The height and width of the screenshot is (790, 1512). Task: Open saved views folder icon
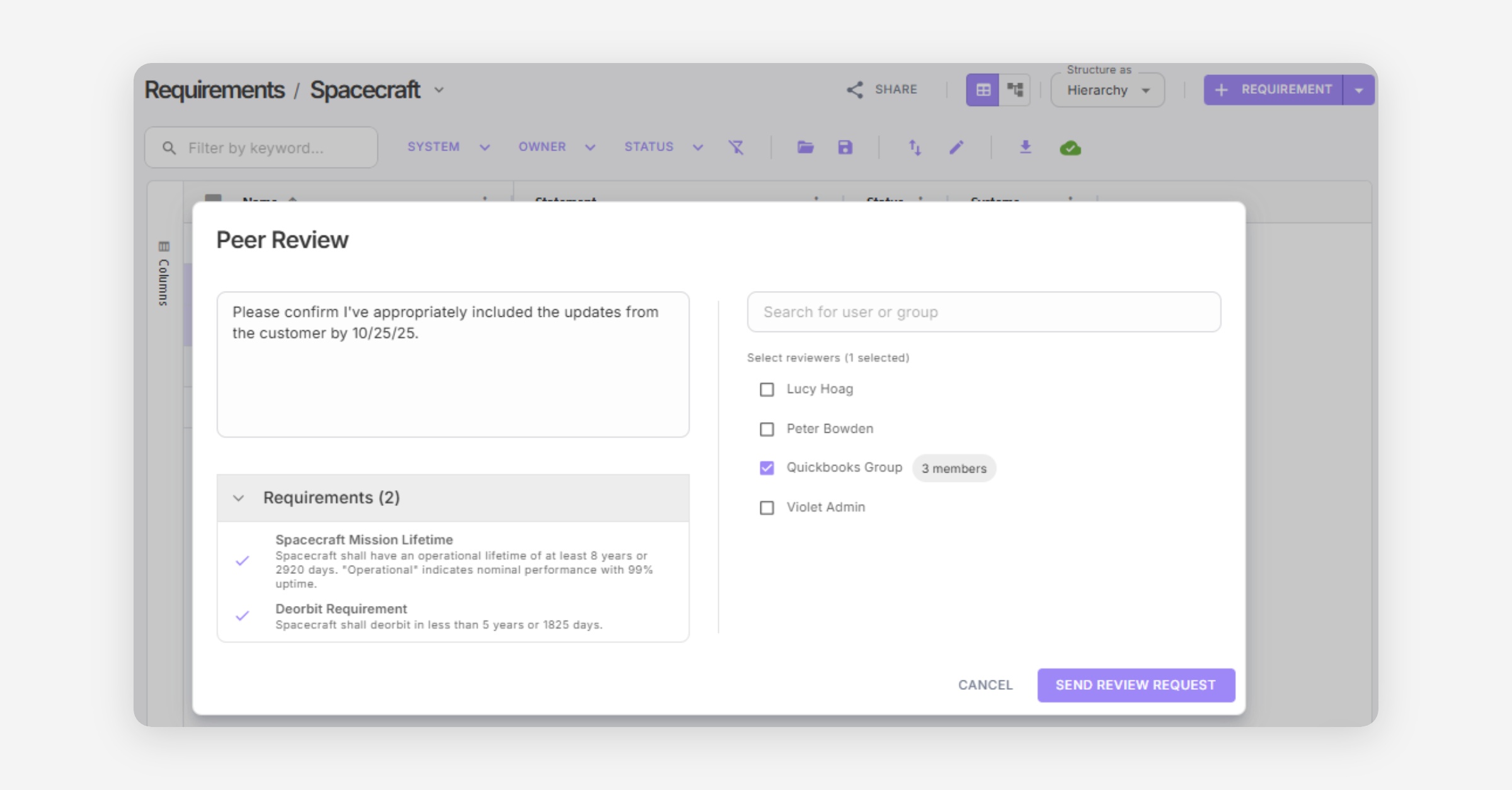805,147
